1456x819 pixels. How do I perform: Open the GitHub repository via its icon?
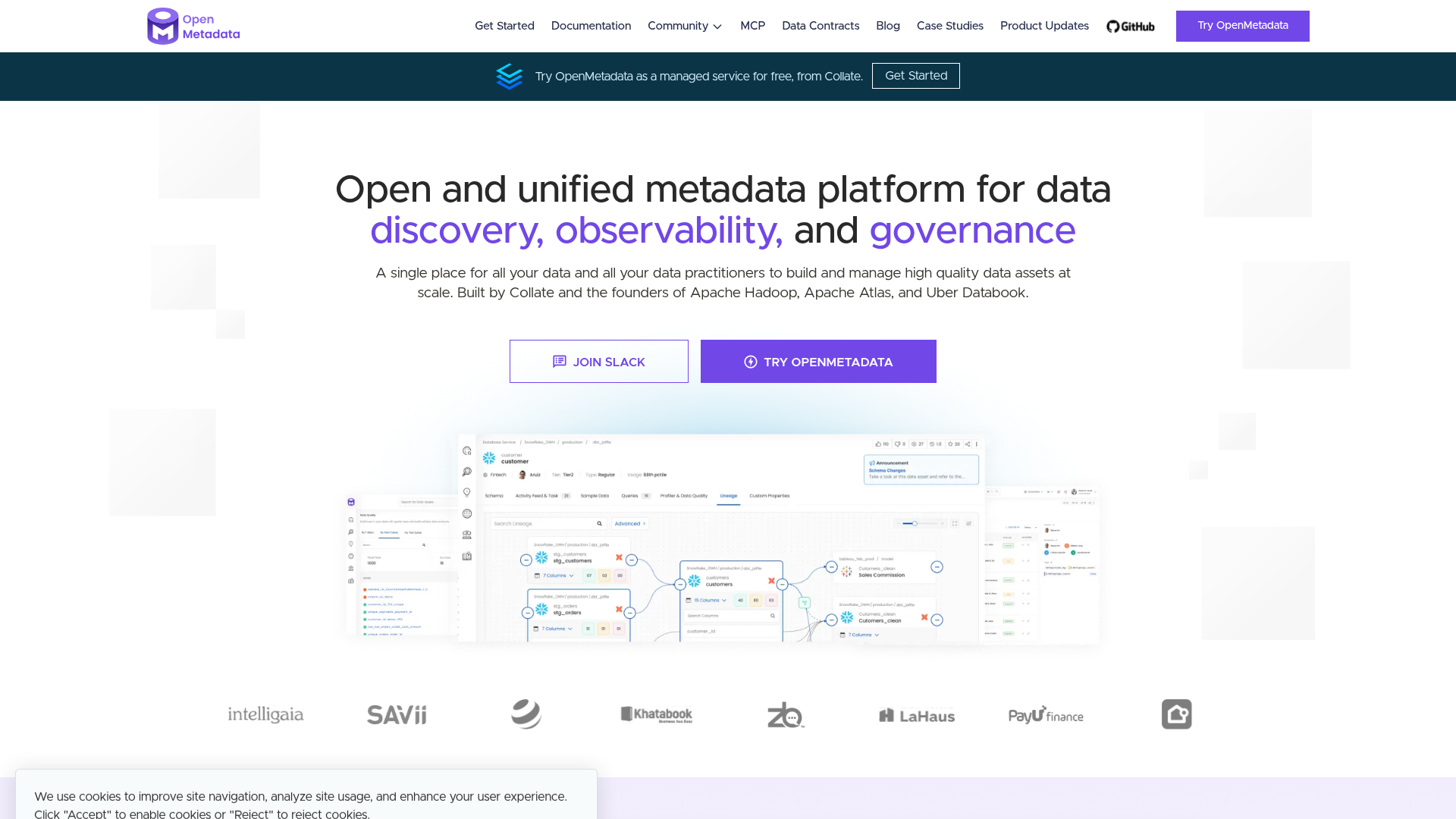tap(1112, 26)
